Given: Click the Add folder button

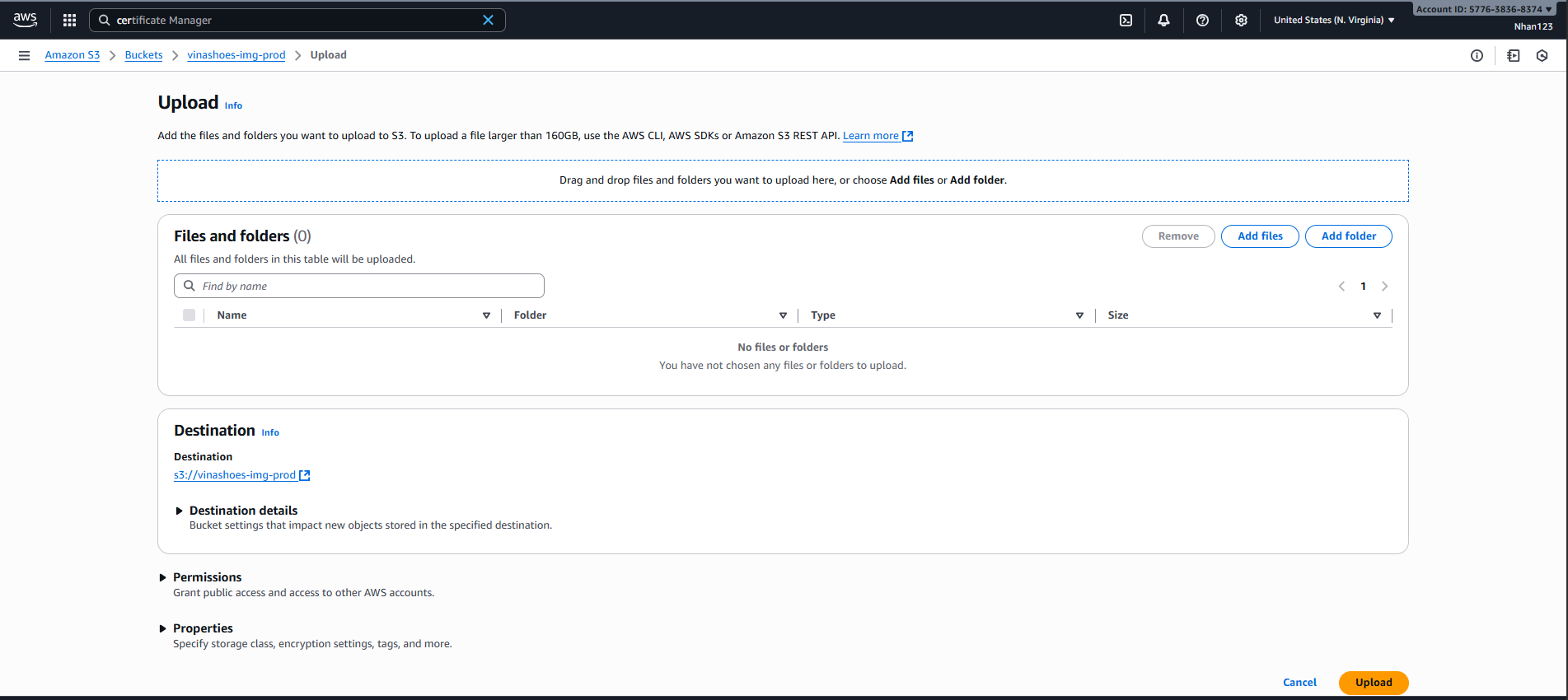Looking at the screenshot, I should (x=1349, y=236).
